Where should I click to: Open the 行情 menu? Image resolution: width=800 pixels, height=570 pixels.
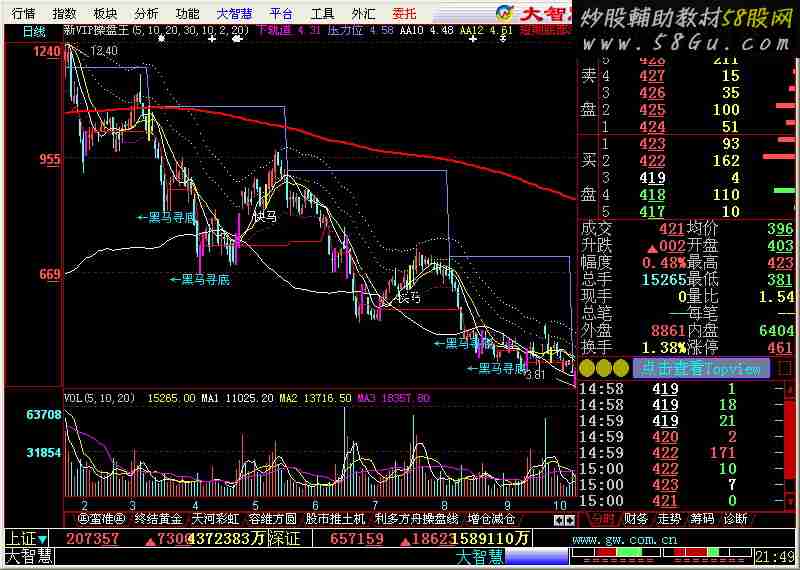point(23,13)
